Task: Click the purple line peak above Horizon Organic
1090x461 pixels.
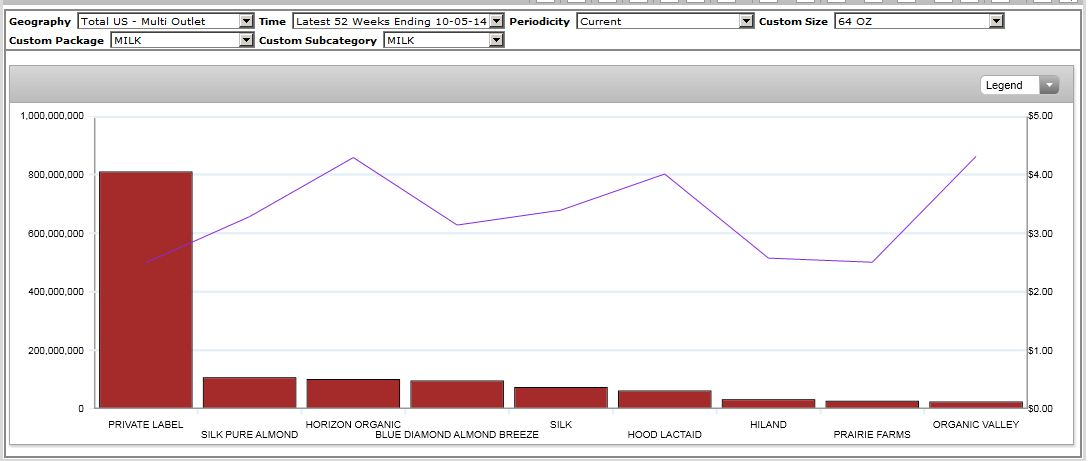Action: pyautogui.click(x=353, y=157)
